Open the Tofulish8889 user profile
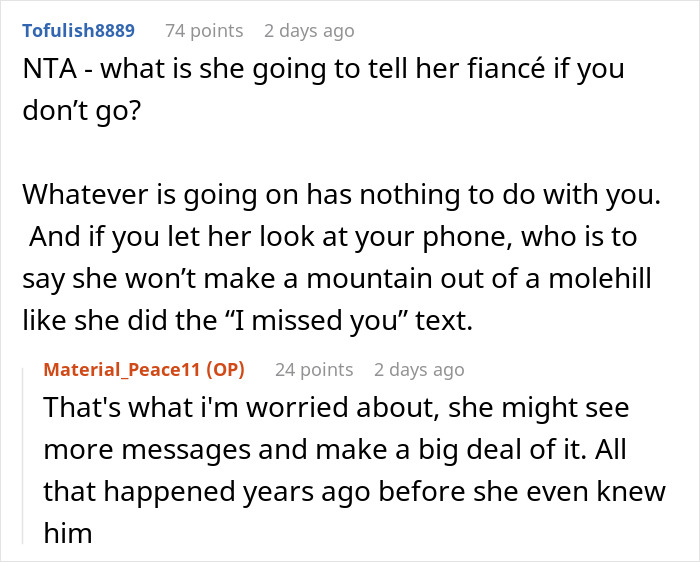Viewport: 700px width, 562px height. (79, 31)
